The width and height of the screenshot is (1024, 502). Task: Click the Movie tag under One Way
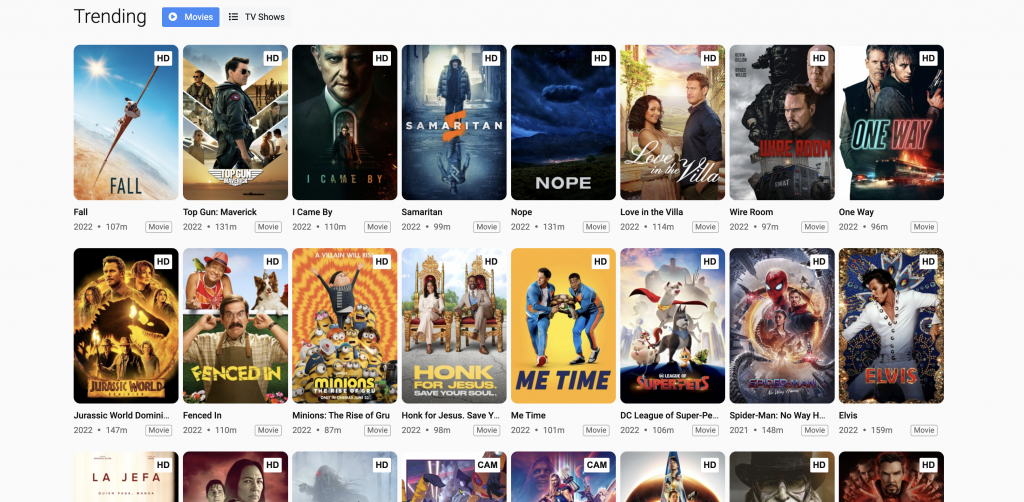click(923, 227)
